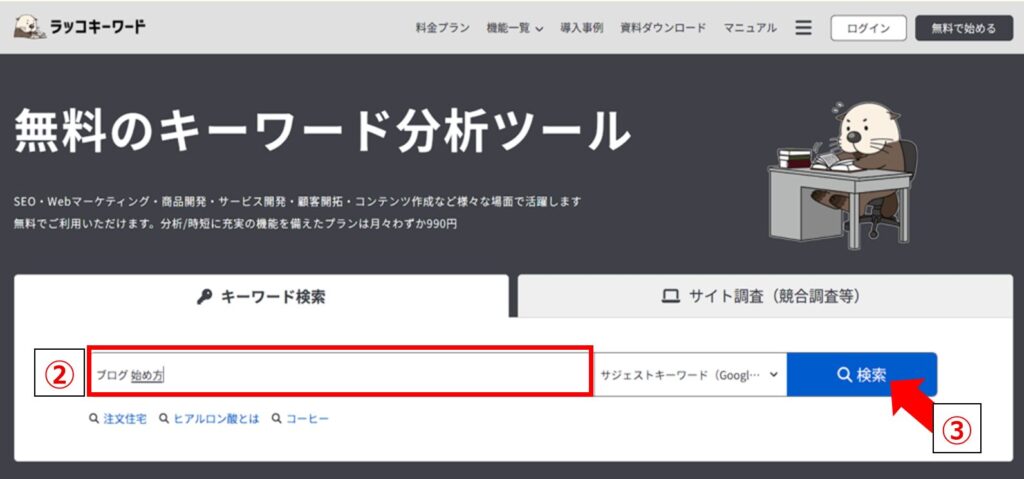This screenshot has width=1024, height=479.
Task: Open the 料金プラン page
Action: coord(443,28)
